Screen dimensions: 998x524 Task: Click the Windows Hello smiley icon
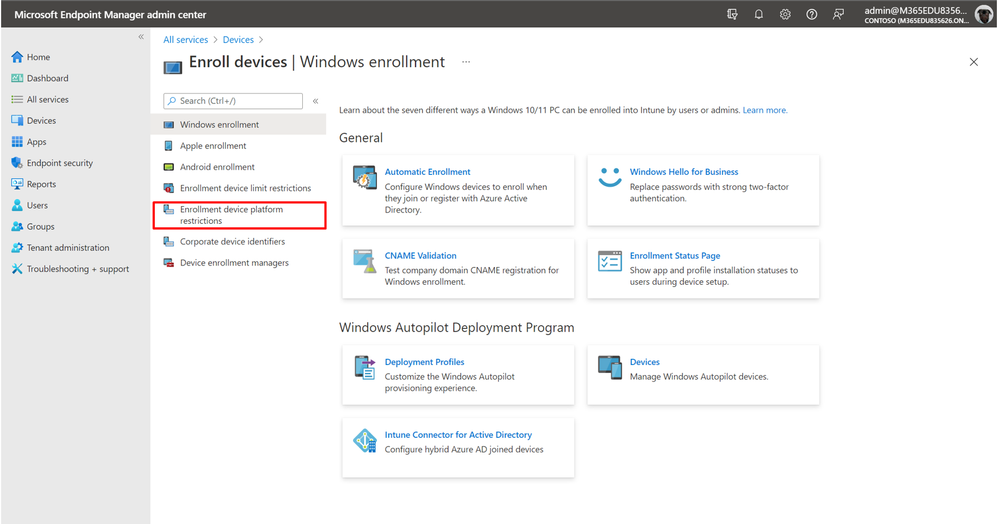tap(610, 177)
